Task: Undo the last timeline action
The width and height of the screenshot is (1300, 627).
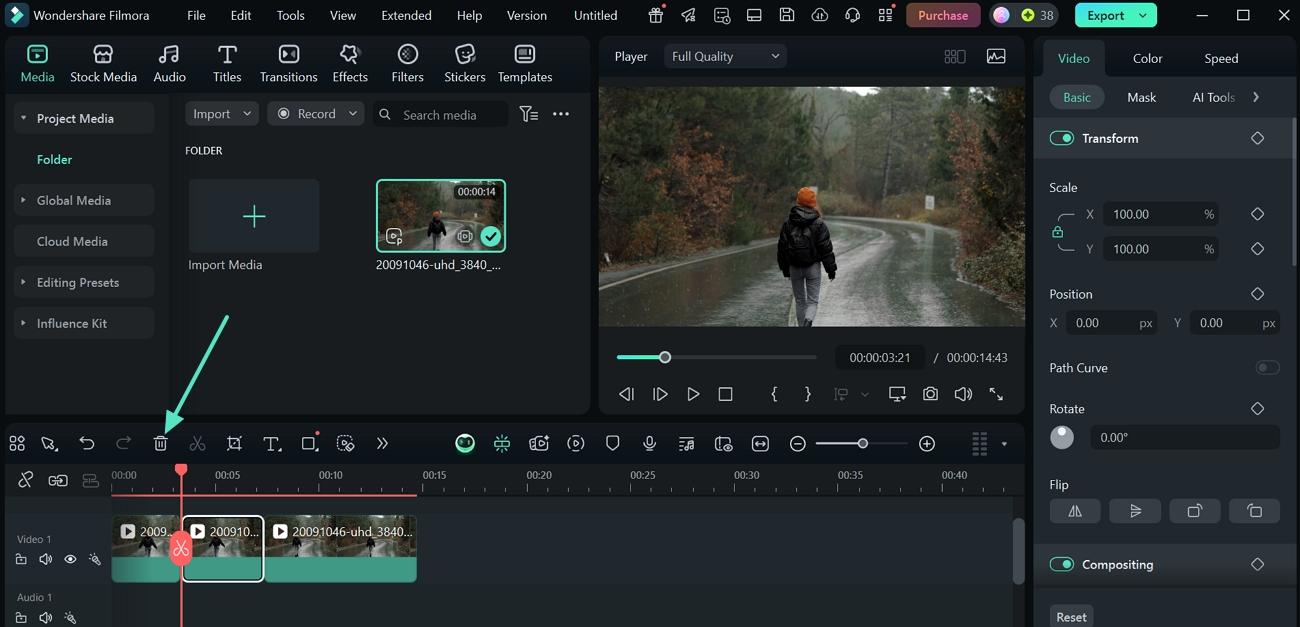Action: point(87,443)
